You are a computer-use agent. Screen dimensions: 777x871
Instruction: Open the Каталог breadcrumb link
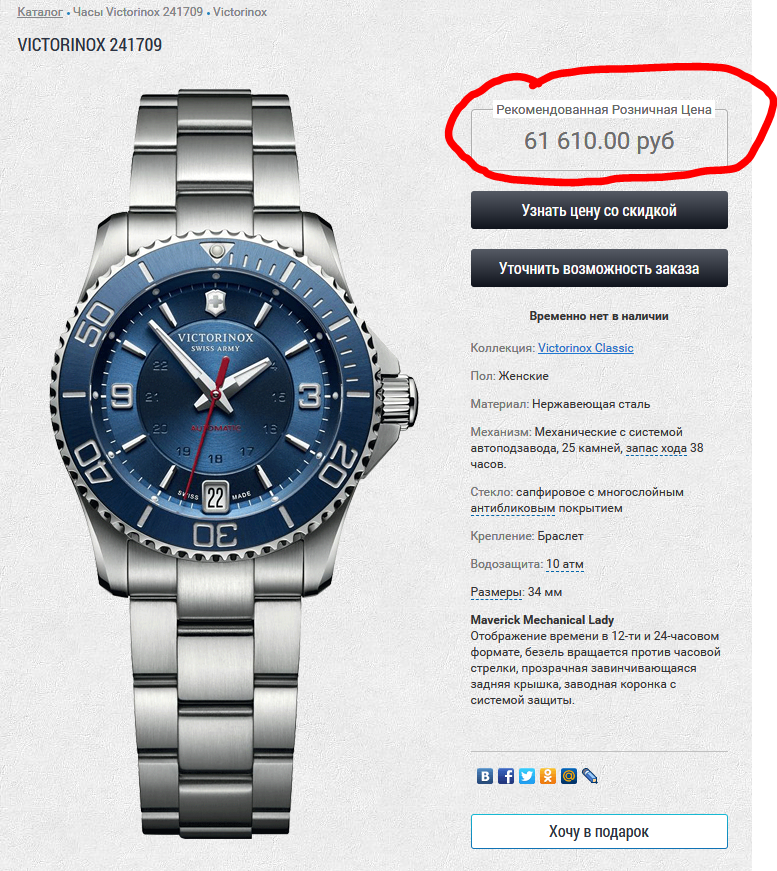coord(40,12)
